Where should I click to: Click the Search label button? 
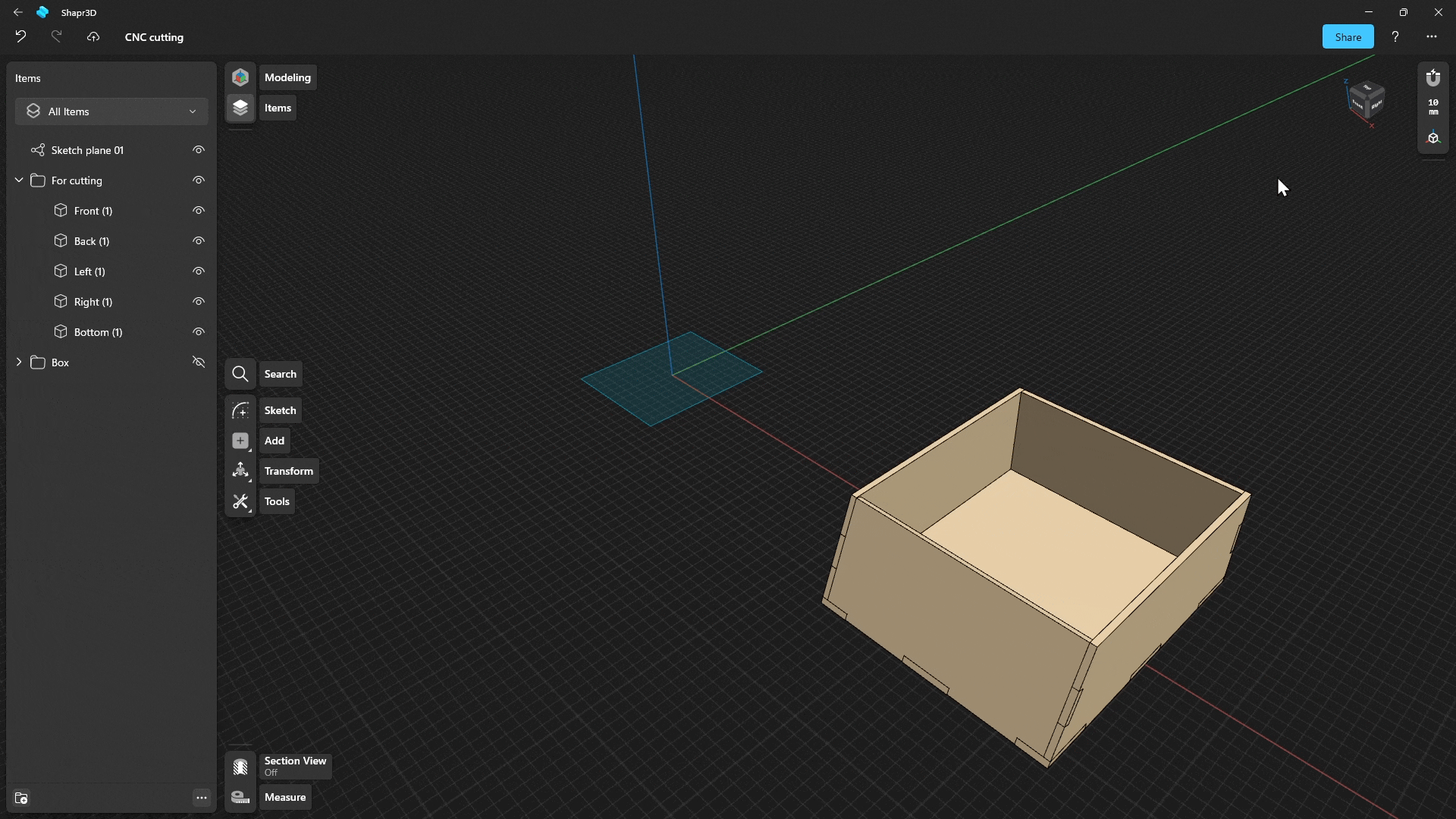pyautogui.click(x=280, y=374)
